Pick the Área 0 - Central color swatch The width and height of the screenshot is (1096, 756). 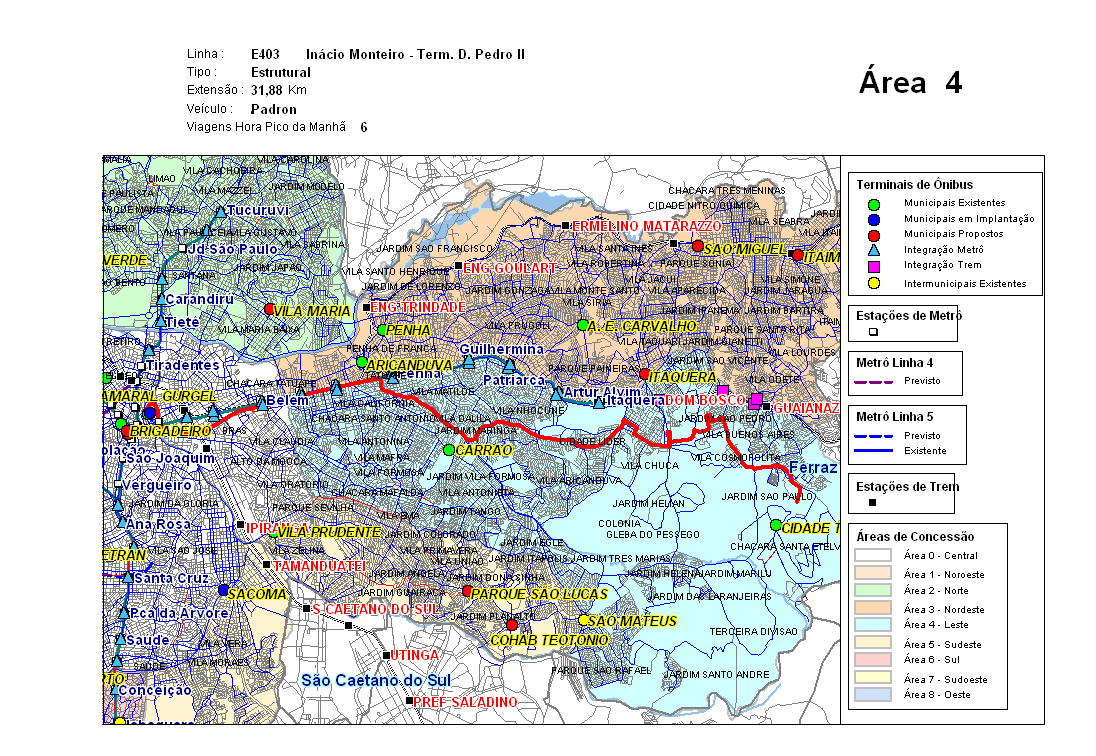click(x=872, y=555)
